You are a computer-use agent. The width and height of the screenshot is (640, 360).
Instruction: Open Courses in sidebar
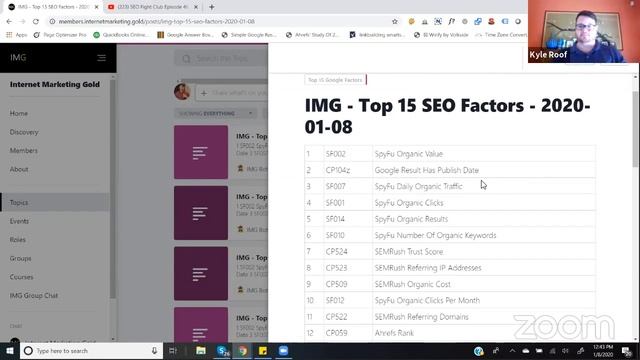[22, 277]
